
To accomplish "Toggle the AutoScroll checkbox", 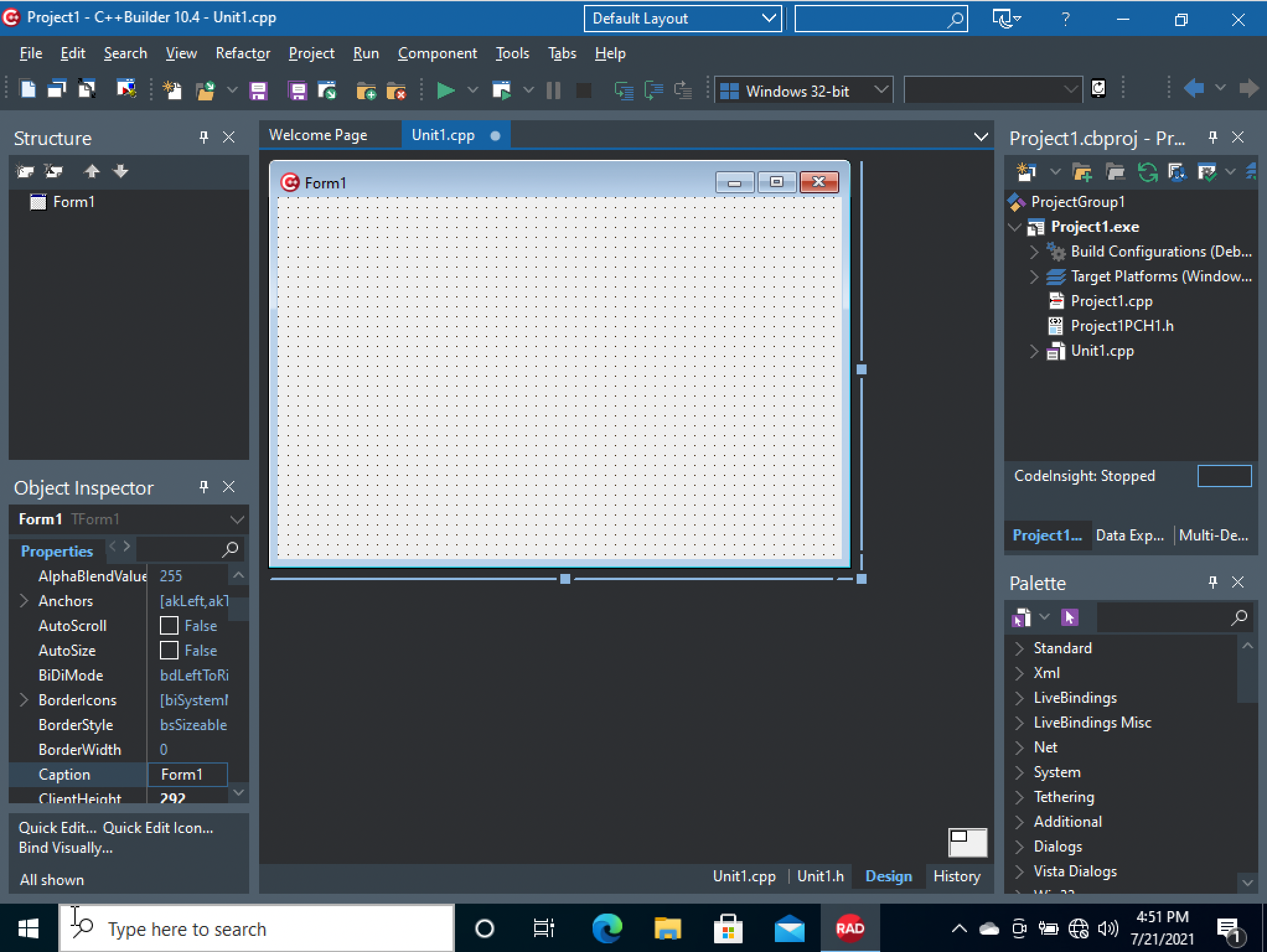I will 169,625.
